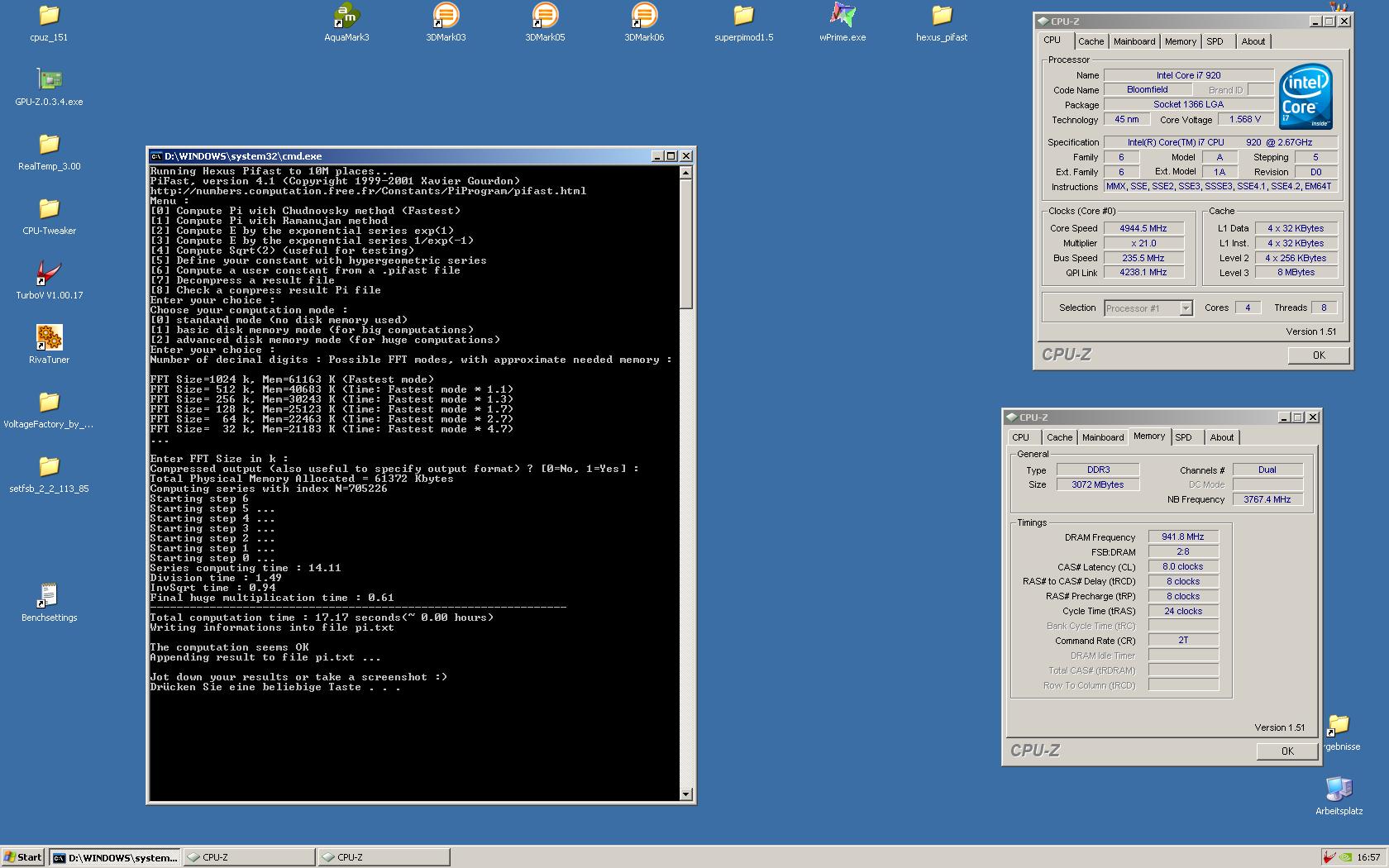
Task: Click the Name field Intel Core i7 920
Action: click(1188, 75)
